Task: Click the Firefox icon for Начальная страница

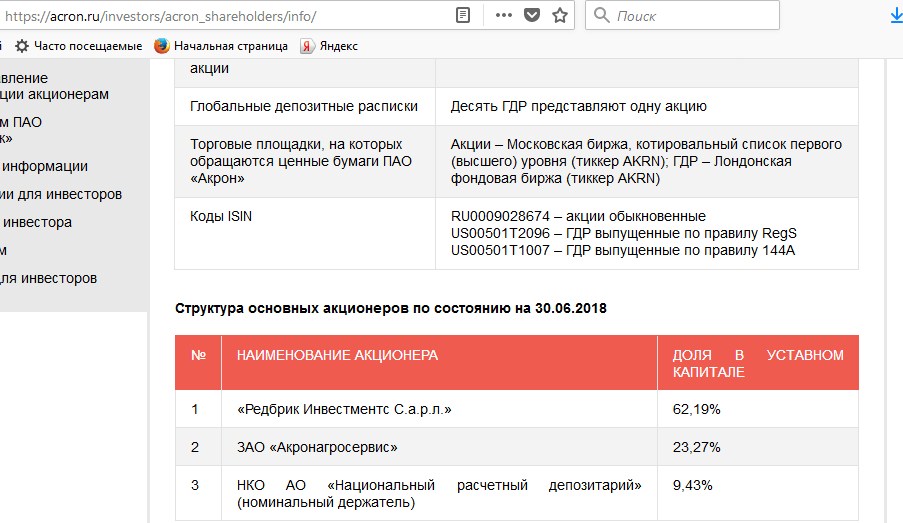Action: coord(162,46)
